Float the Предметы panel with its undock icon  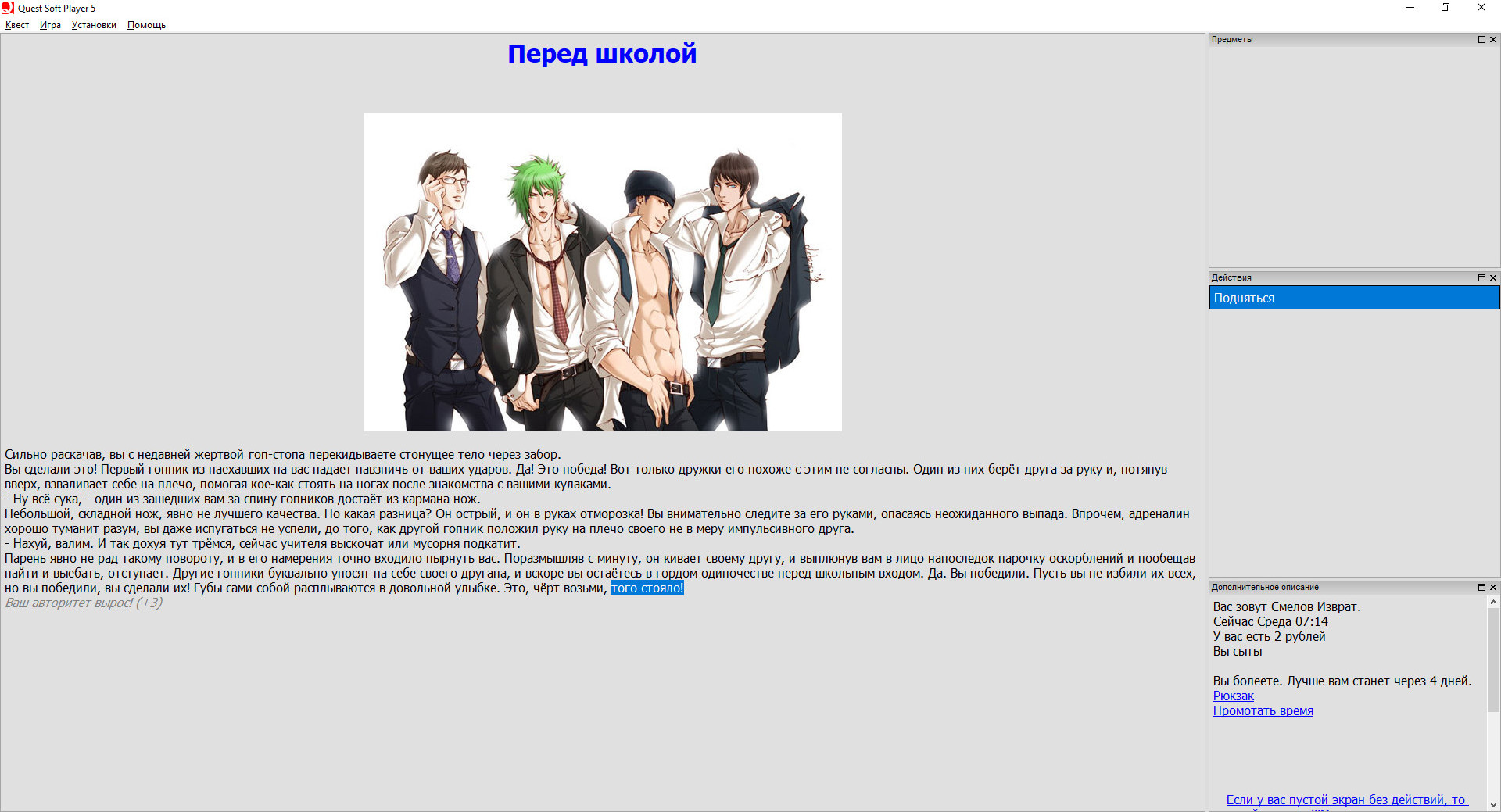point(1481,39)
